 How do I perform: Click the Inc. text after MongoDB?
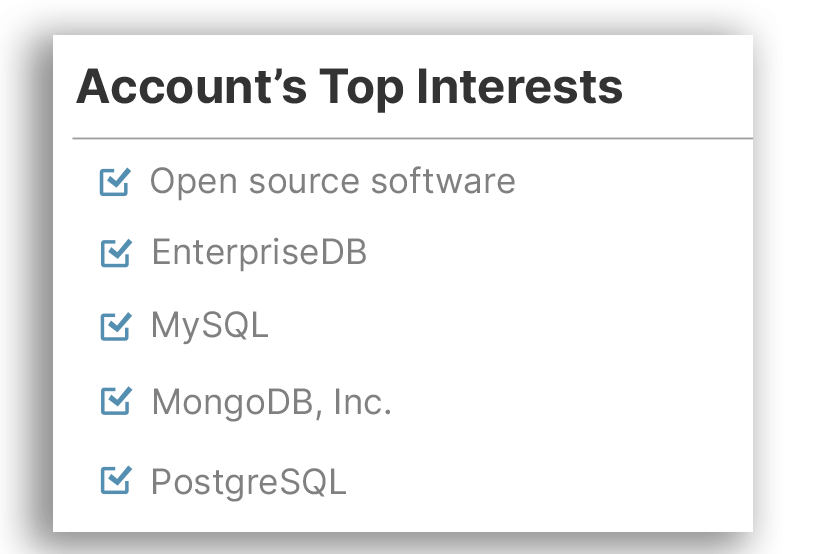(x=363, y=401)
